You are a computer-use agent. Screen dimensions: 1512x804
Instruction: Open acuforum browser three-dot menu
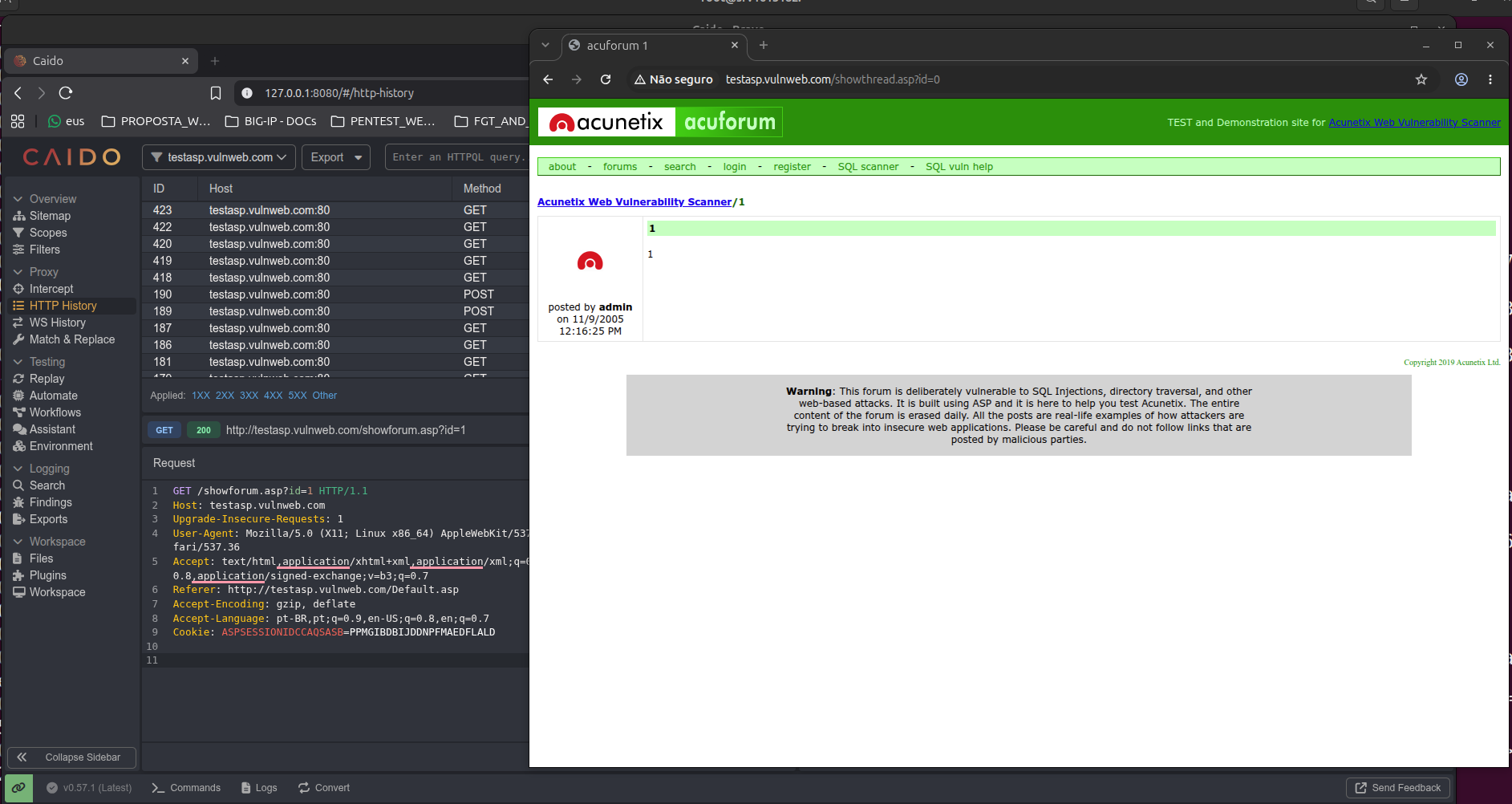1490,79
